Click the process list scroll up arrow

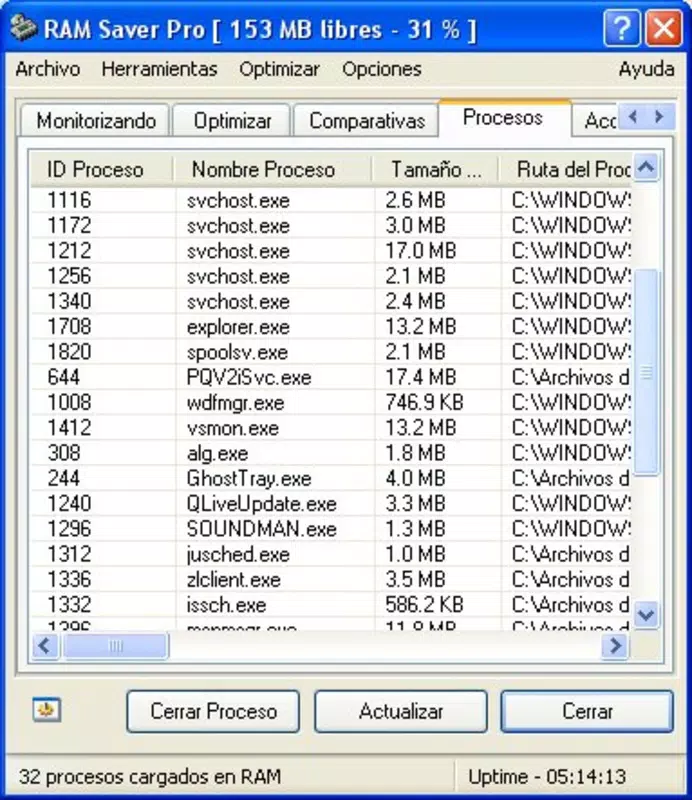point(647,167)
